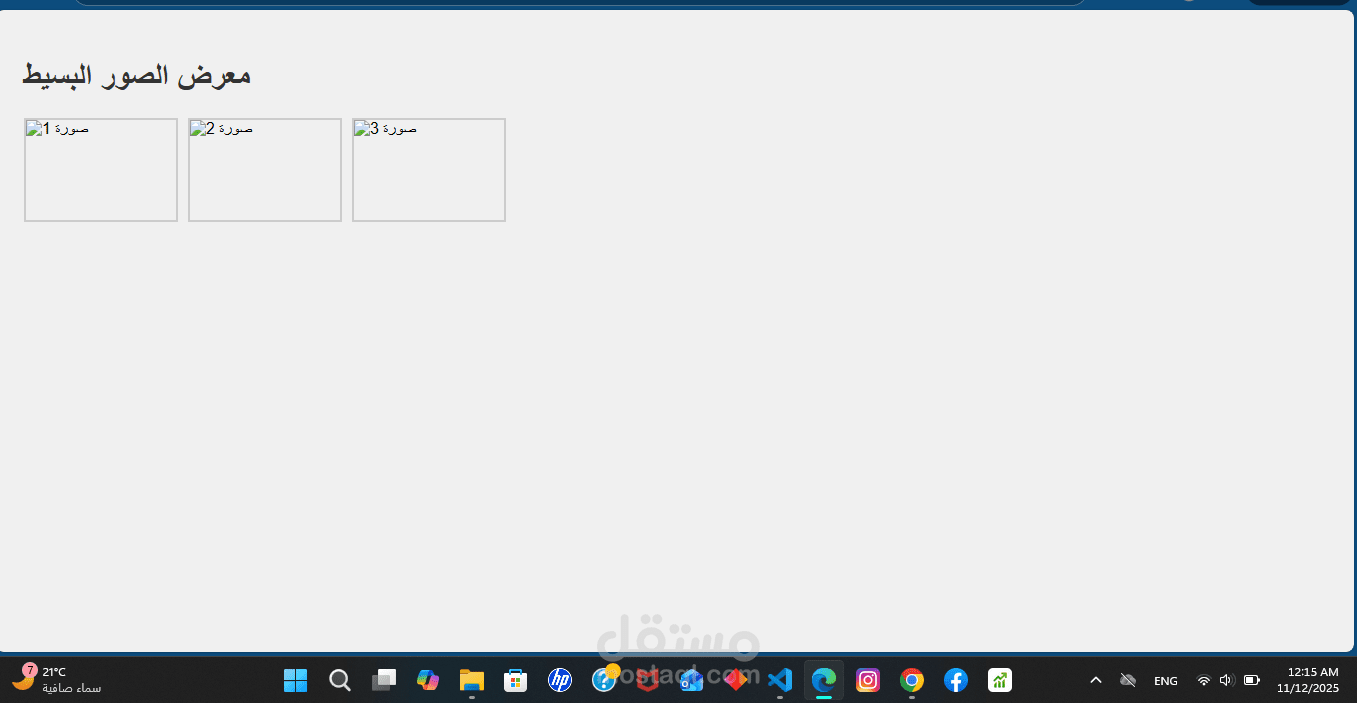Image resolution: width=1357 pixels, height=703 pixels.
Task: Open the green chart app on the taskbar
Action: tap(1000, 680)
